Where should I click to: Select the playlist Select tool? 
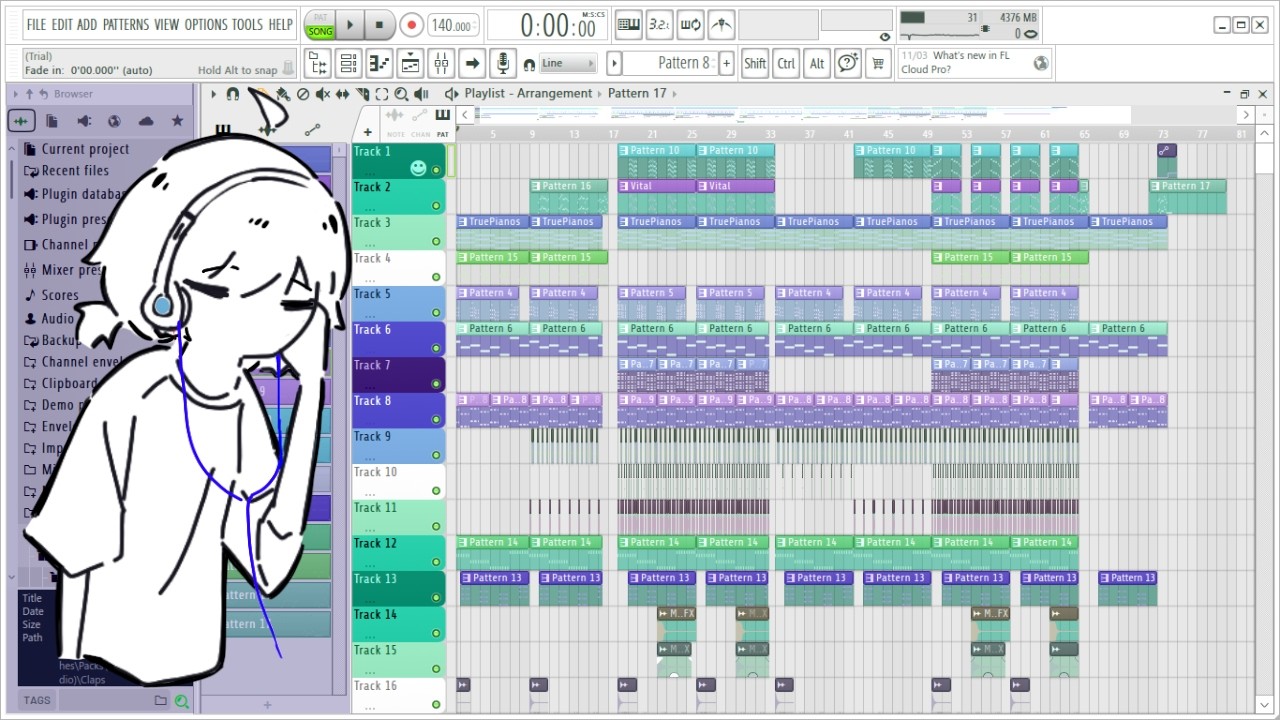[x=381, y=94]
